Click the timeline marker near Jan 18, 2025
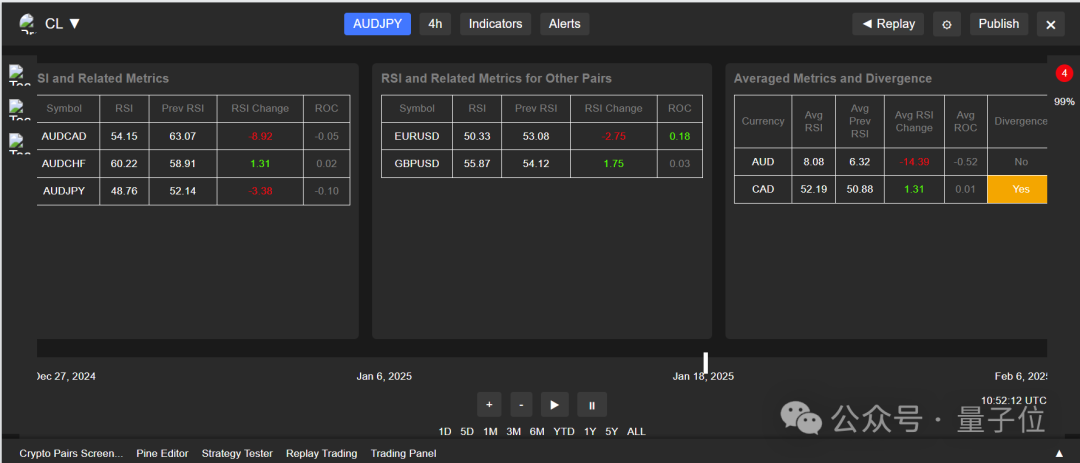 pyautogui.click(x=705, y=362)
